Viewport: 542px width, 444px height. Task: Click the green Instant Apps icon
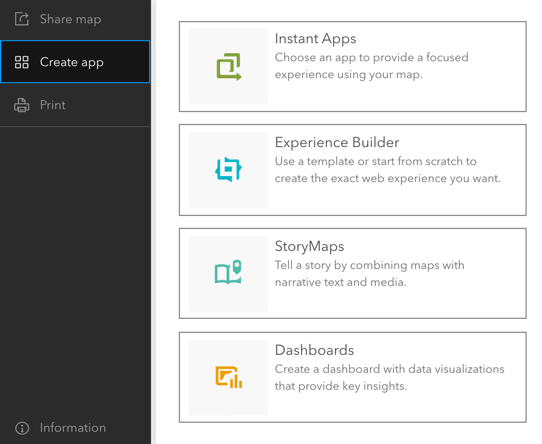coord(229,66)
